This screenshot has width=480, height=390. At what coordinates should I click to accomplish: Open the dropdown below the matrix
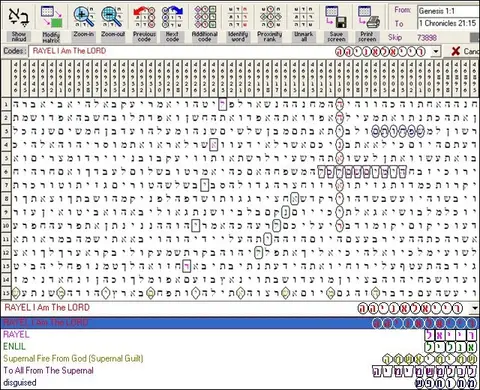475,309
